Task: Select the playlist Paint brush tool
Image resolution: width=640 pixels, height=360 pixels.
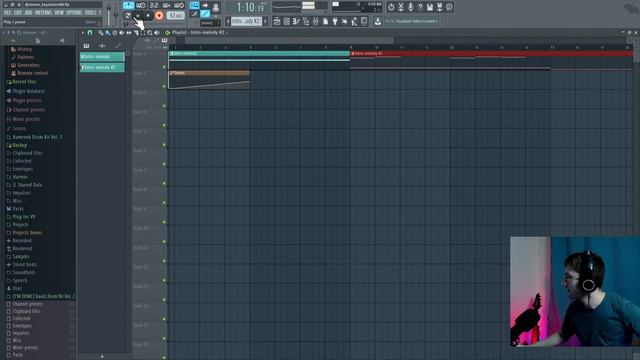Action: (x=107, y=33)
